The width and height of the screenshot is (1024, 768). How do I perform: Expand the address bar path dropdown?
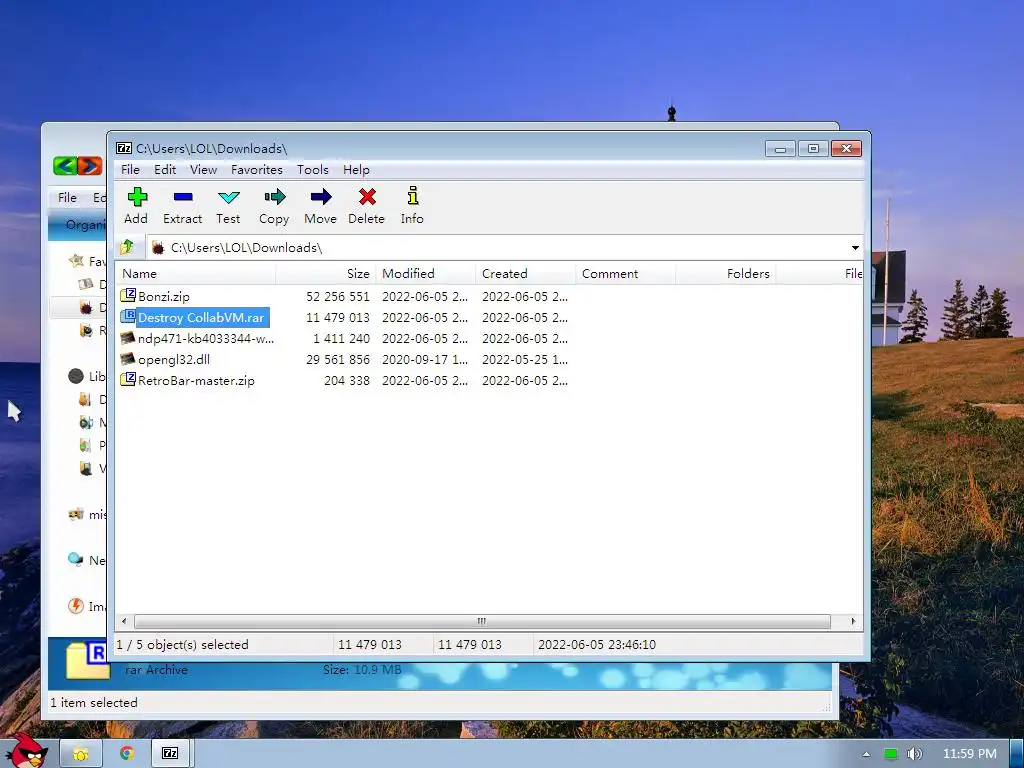855,248
